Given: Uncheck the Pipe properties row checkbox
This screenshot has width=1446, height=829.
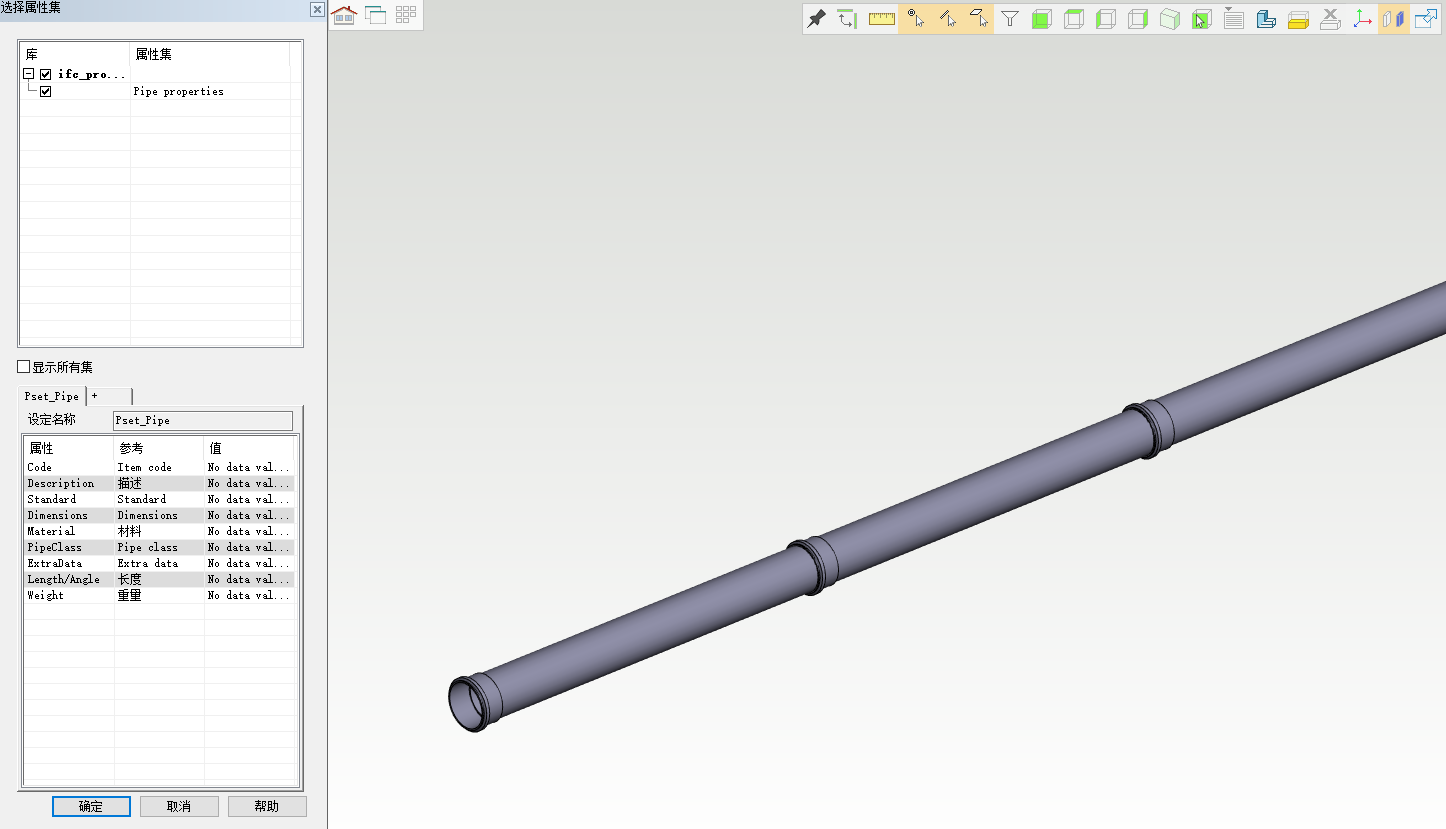Looking at the screenshot, I should 46,91.
